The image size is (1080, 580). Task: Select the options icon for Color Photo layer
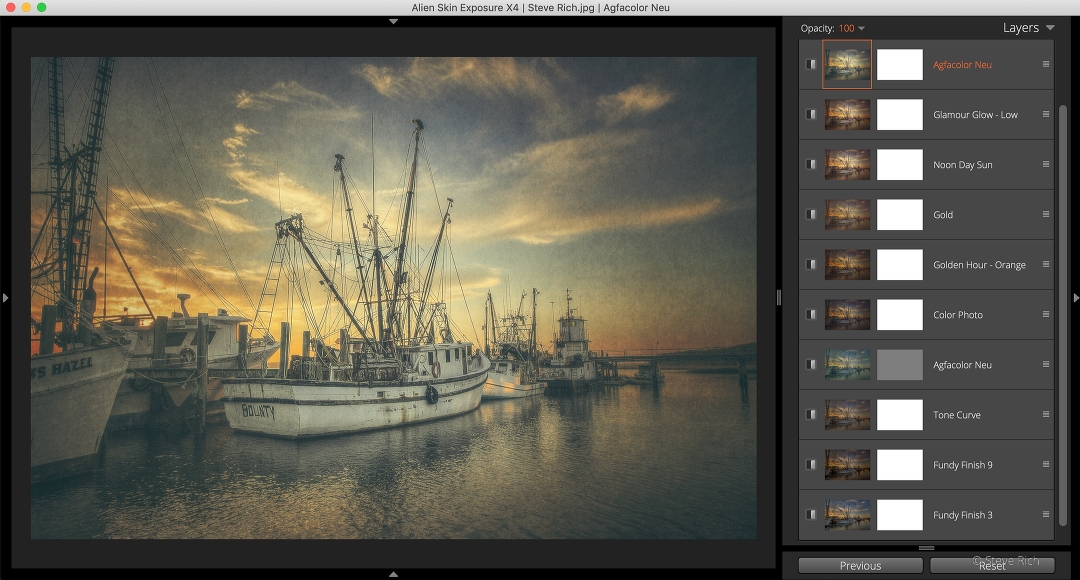pyautogui.click(x=1046, y=314)
